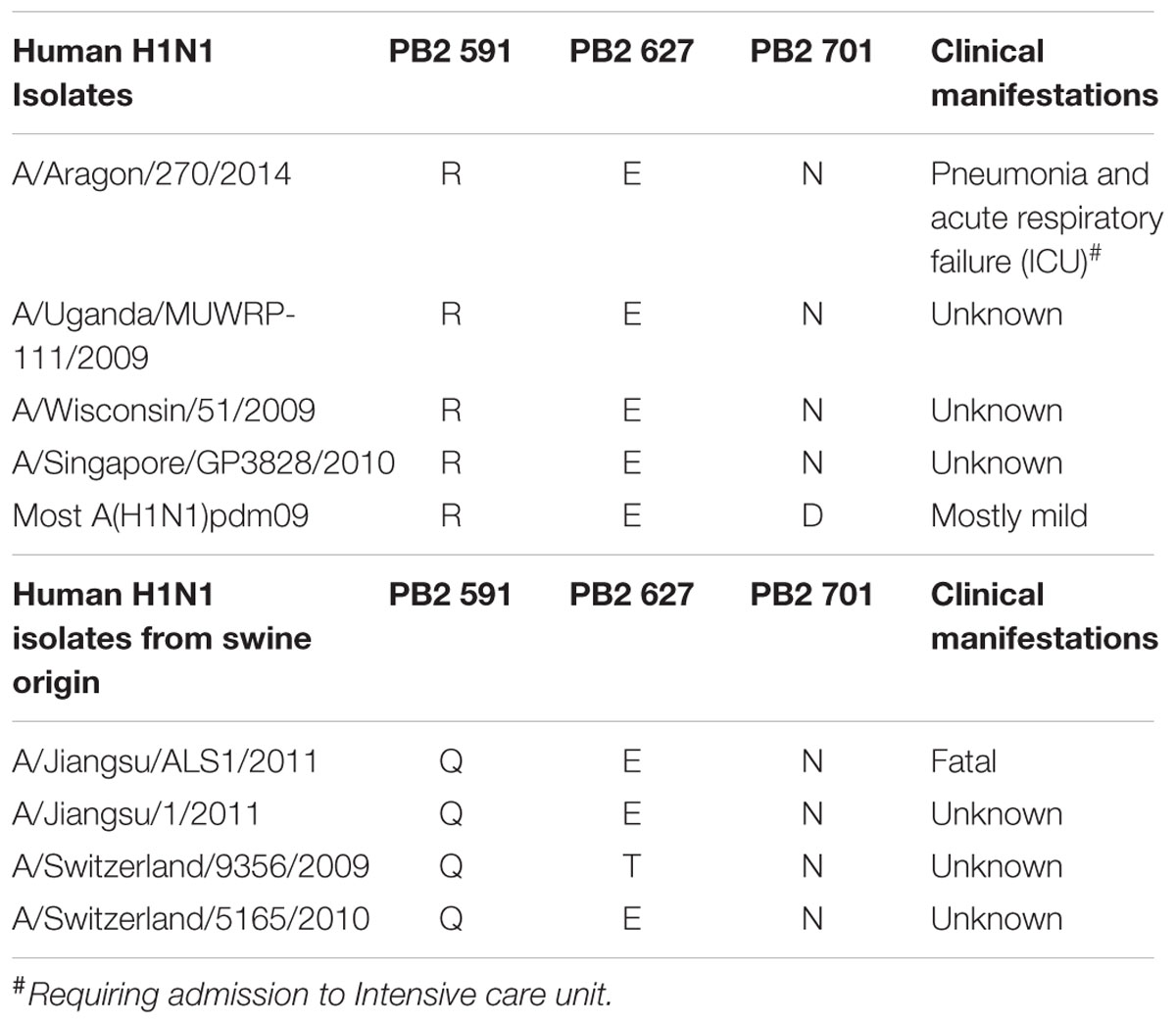1176x1024 pixels.
Task: Select the top 'Clinical manifestations' header
Action: pos(1045,73)
